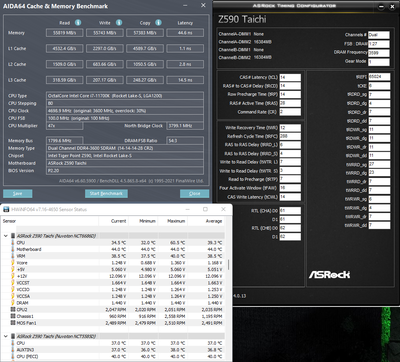
Task: Collapse the second Nuvoton sensor group
Action: pyautogui.click(x=6, y=336)
